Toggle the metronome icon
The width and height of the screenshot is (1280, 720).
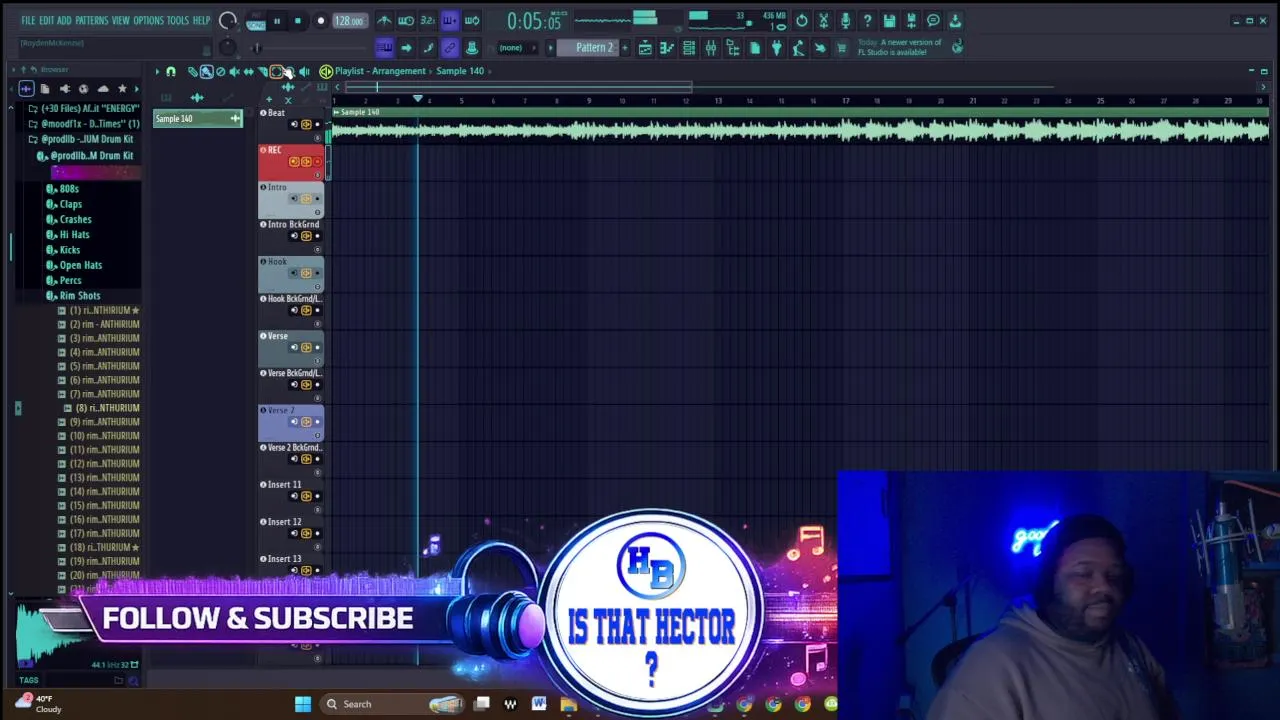pos(384,20)
